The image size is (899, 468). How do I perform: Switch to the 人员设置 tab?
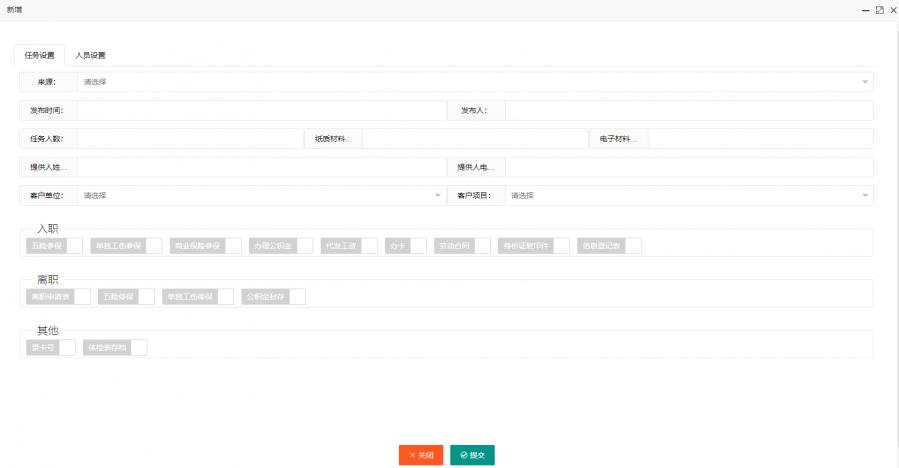pos(90,55)
